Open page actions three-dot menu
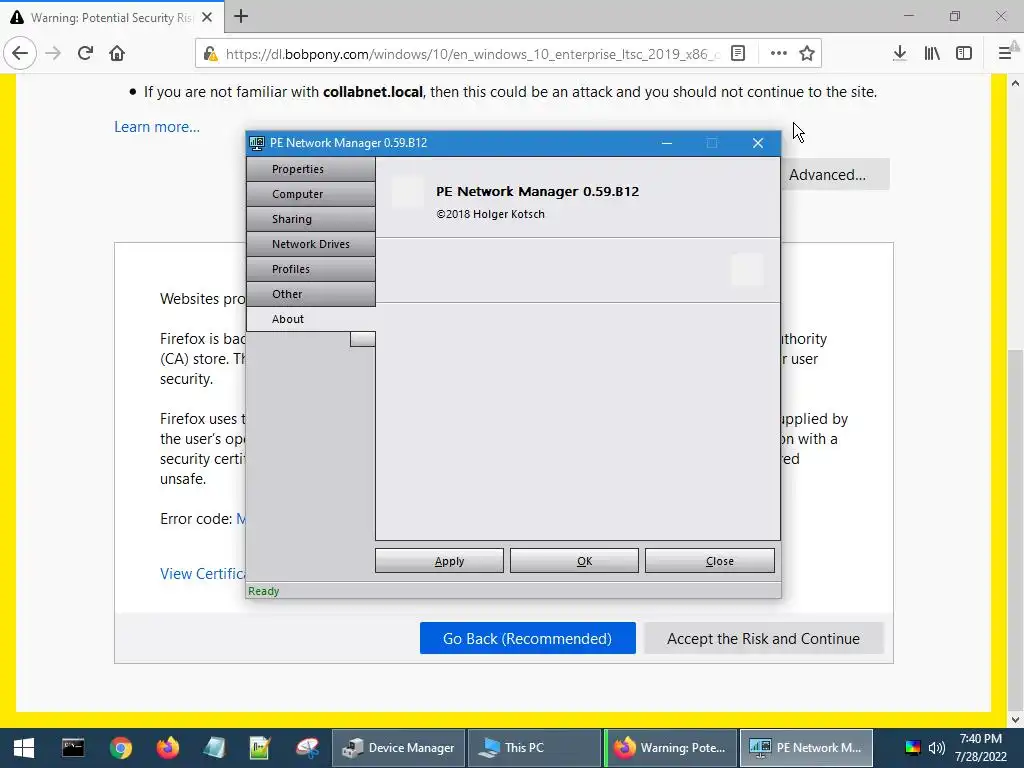Image resolution: width=1024 pixels, height=768 pixels. (778, 54)
